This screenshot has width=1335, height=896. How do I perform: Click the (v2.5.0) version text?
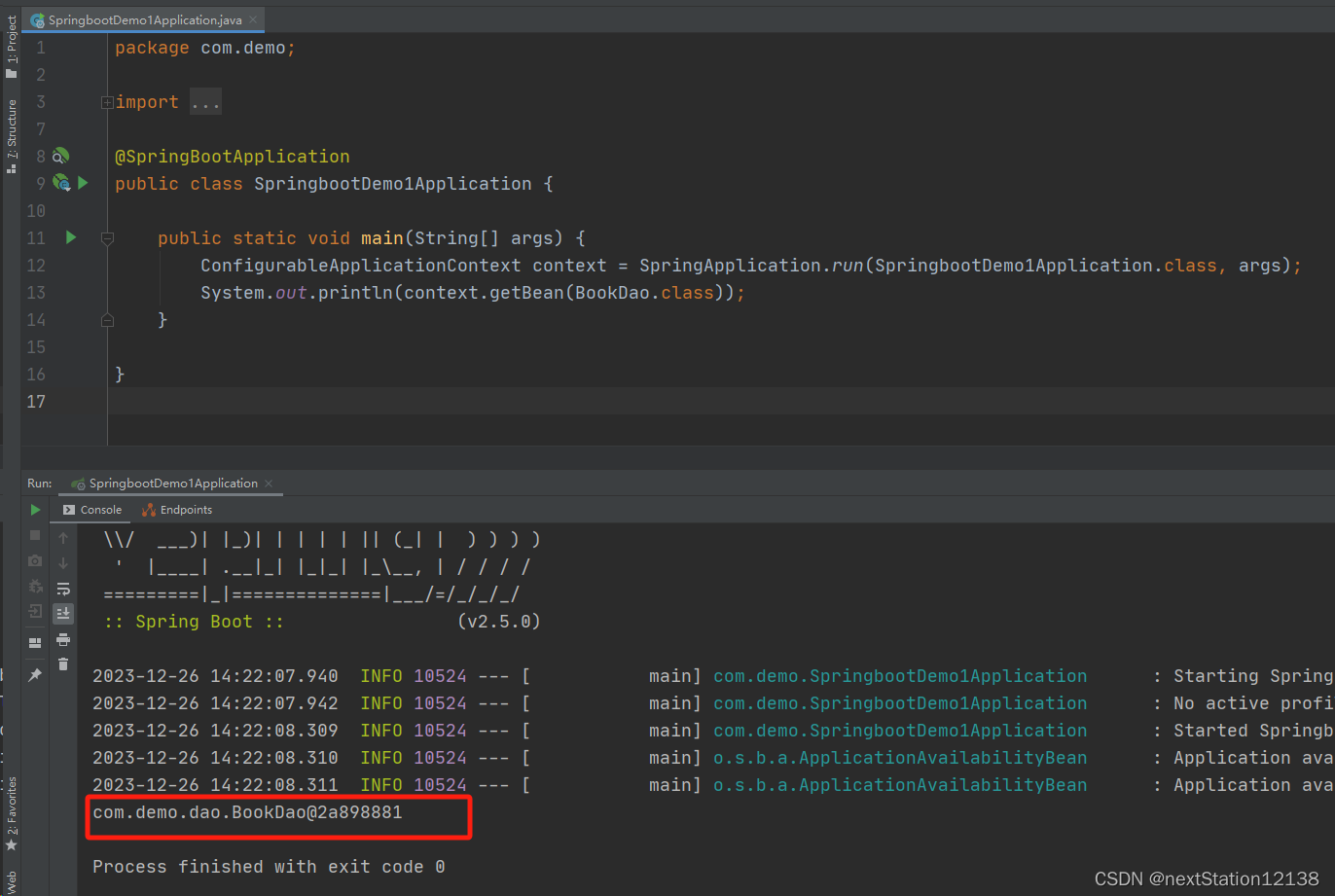(498, 622)
